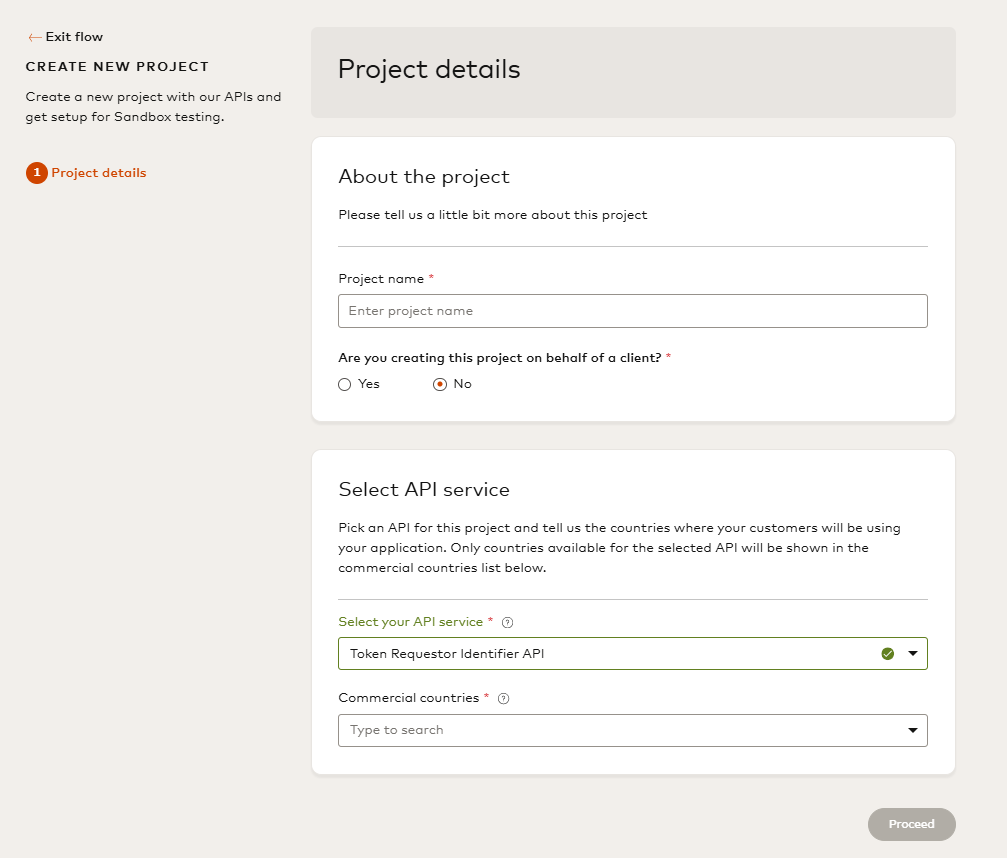1007x858 pixels.
Task: Click the client project question text
Action: [500, 357]
